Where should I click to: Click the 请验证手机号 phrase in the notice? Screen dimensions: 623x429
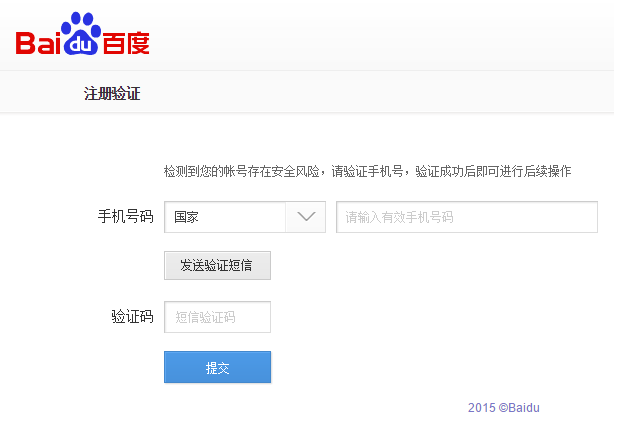[368, 172]
